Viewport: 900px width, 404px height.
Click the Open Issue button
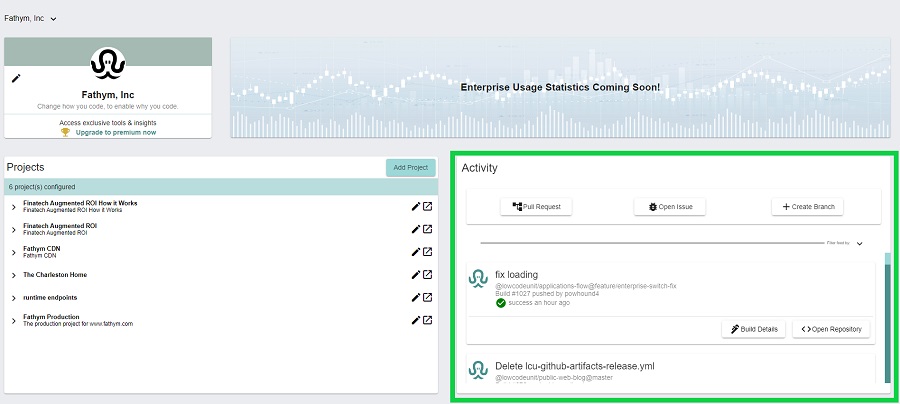point(669,207)
